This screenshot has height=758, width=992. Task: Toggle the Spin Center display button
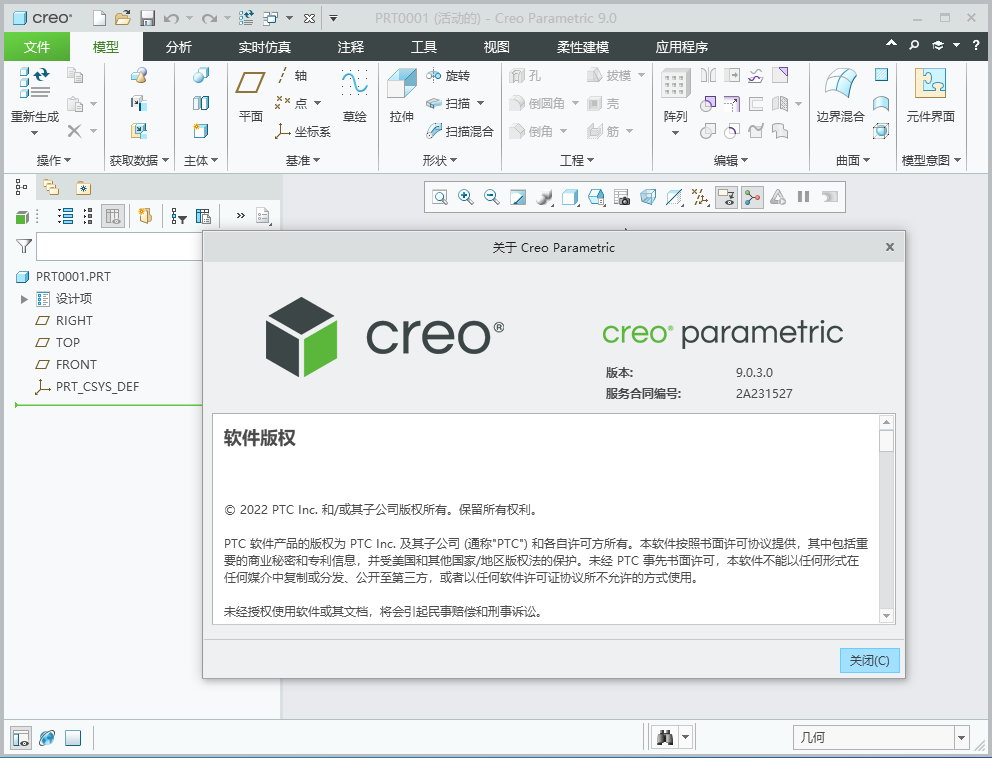click(752, 197)
